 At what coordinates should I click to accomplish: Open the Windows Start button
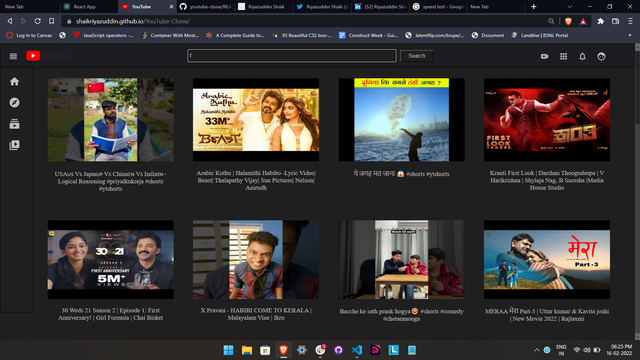pos(228,350)
